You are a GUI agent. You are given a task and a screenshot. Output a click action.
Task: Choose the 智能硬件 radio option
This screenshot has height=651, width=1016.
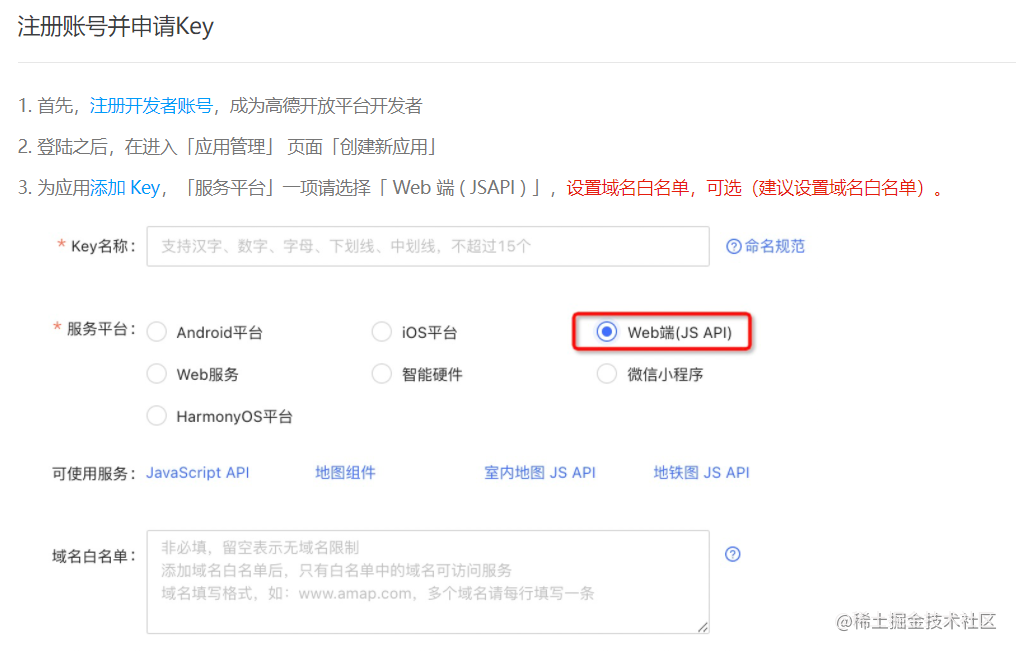click(x=382, y=374)
